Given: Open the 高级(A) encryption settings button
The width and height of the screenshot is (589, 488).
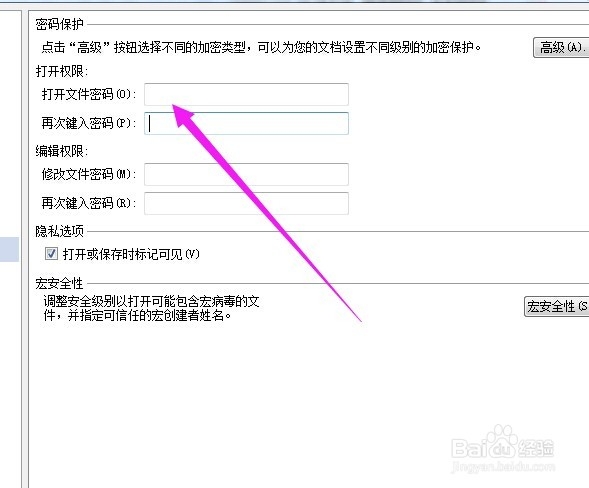Looking at the screenshot, I should point(561,47).
